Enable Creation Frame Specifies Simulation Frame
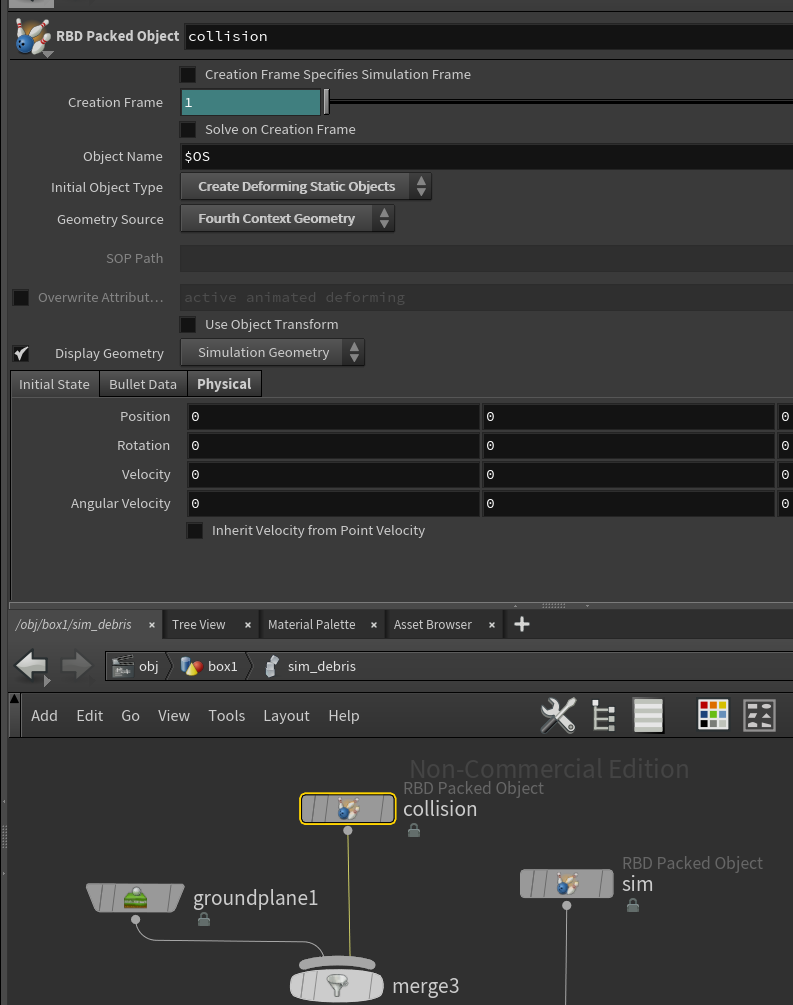793x1005 pixels. click(188, 74)
